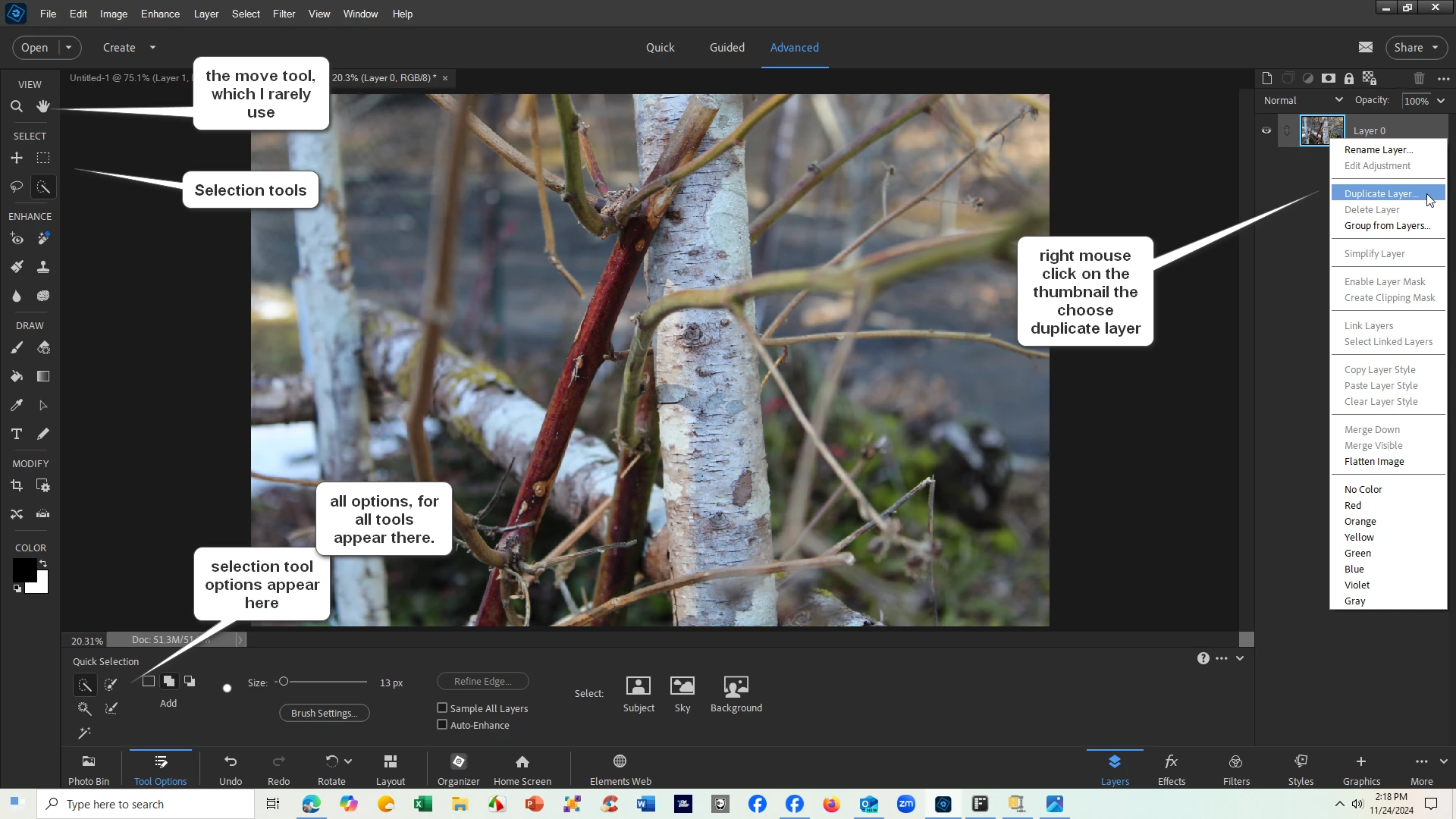Click the Select Sky icon
The image size is (1456, 819).
[x=682, y=687]
